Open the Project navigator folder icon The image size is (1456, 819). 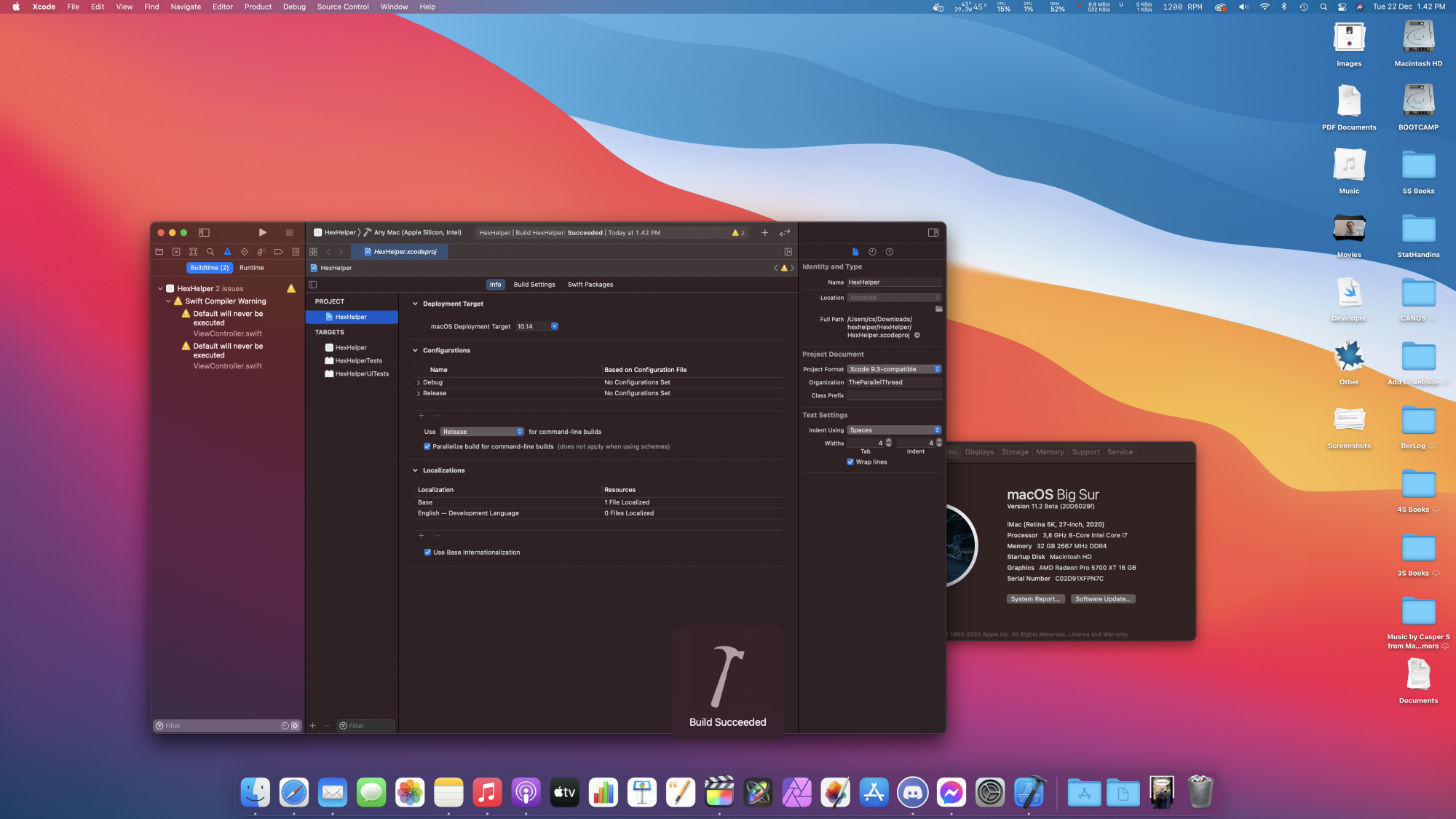tap(159, 252)
